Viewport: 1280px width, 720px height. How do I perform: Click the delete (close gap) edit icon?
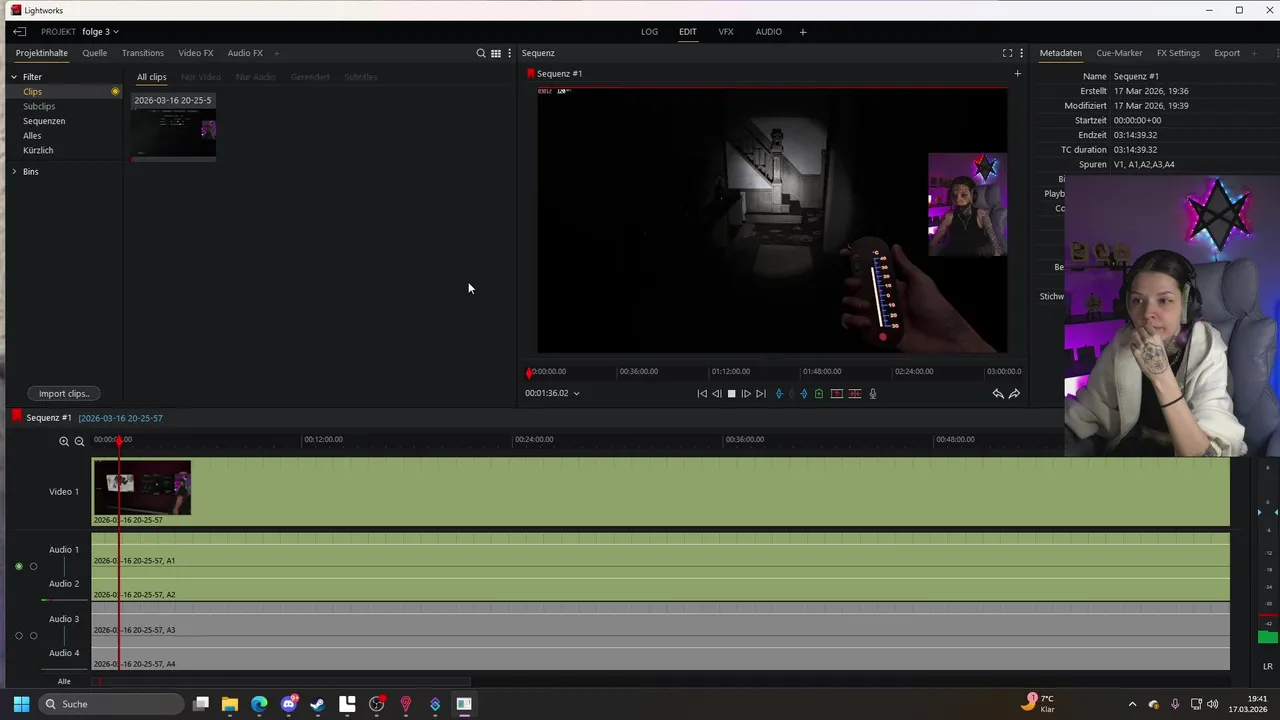click(x=855, y=394)
